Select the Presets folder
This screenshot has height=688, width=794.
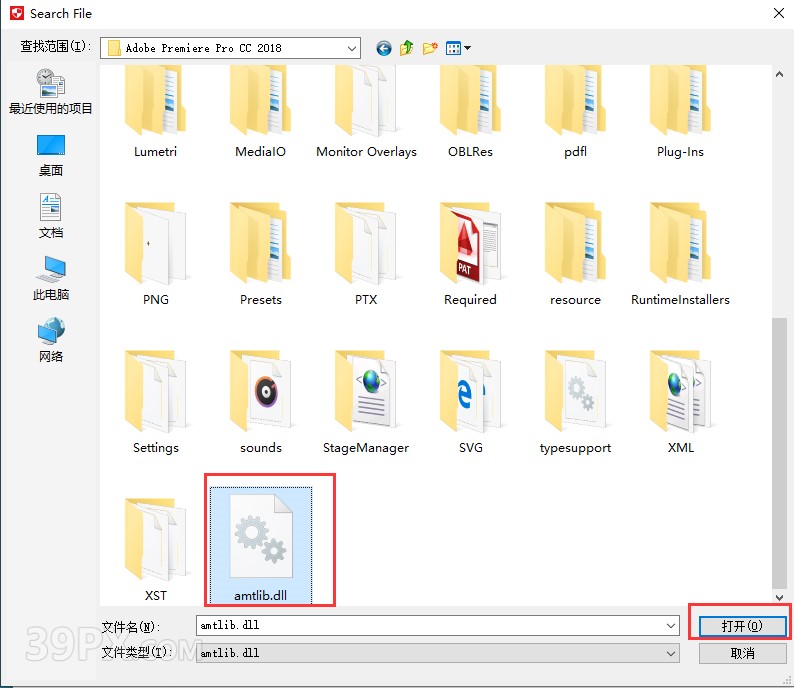click(260, 254)
